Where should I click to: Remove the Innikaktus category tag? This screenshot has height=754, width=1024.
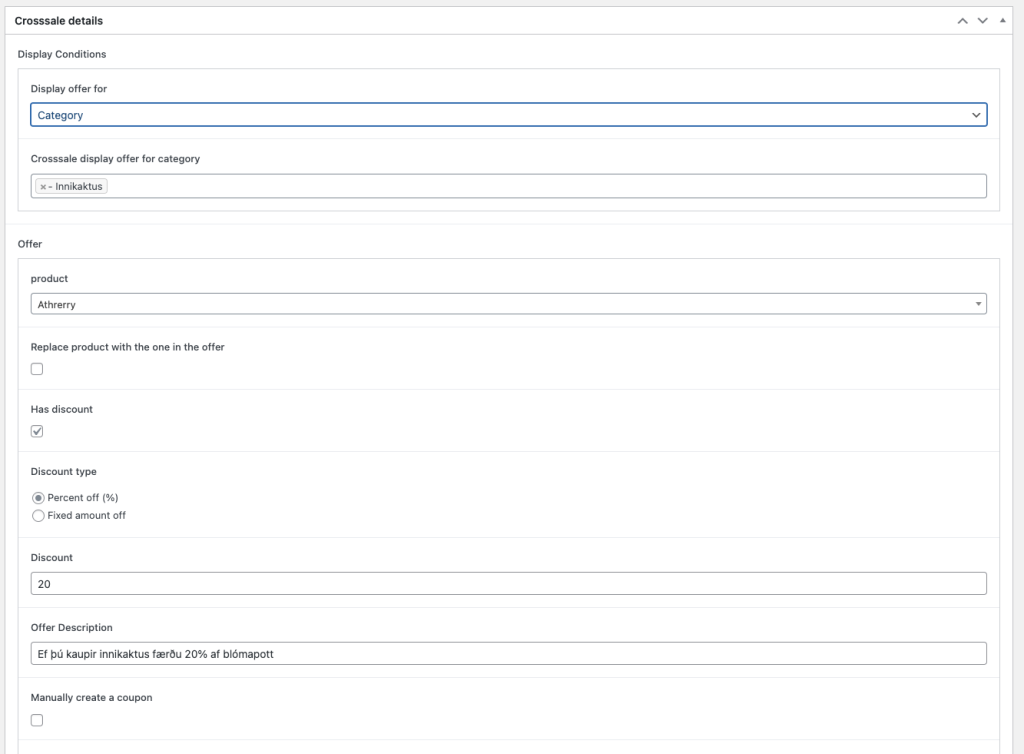pos(43,187)
